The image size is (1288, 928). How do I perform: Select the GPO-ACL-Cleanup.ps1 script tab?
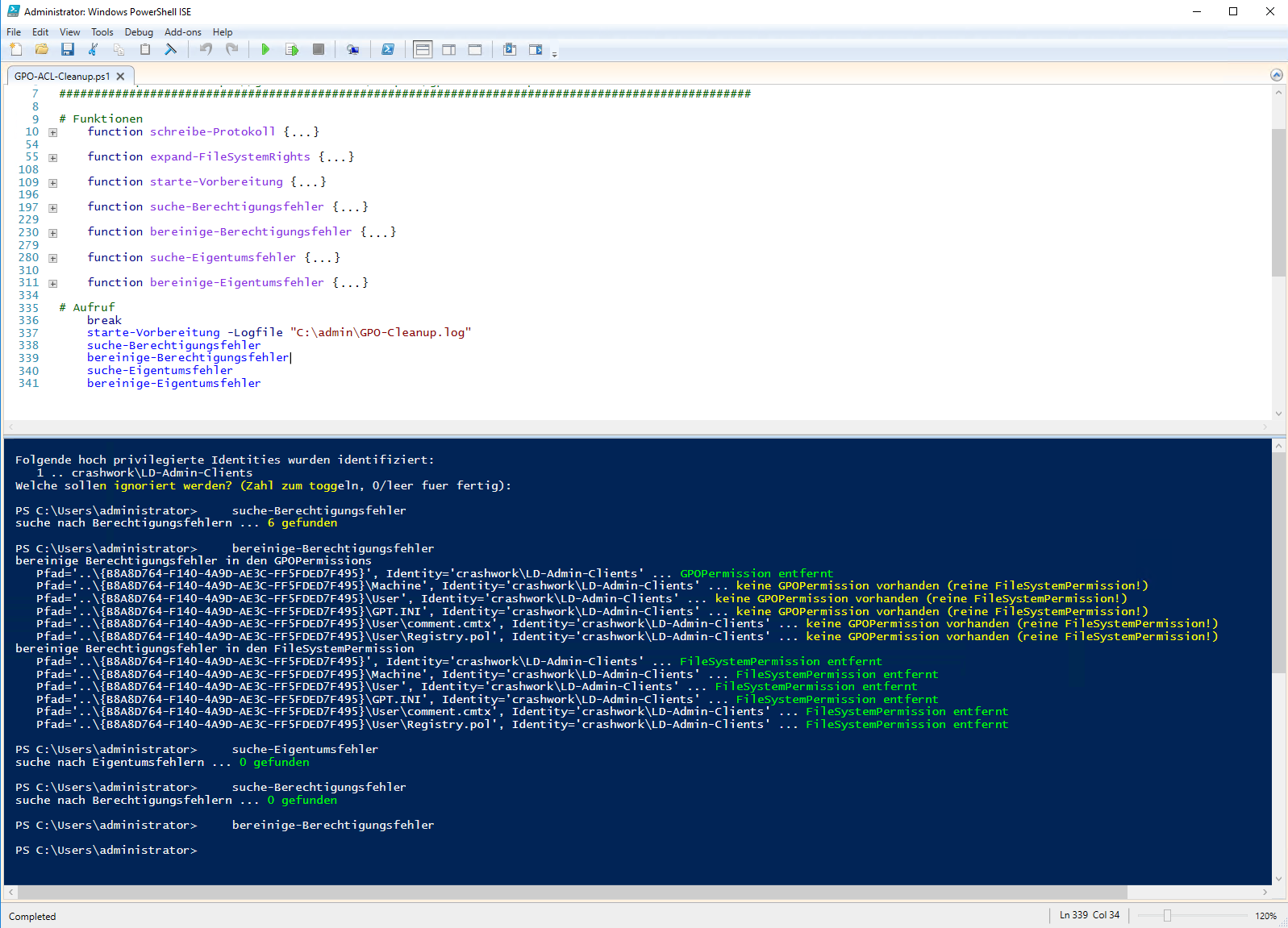62,77
